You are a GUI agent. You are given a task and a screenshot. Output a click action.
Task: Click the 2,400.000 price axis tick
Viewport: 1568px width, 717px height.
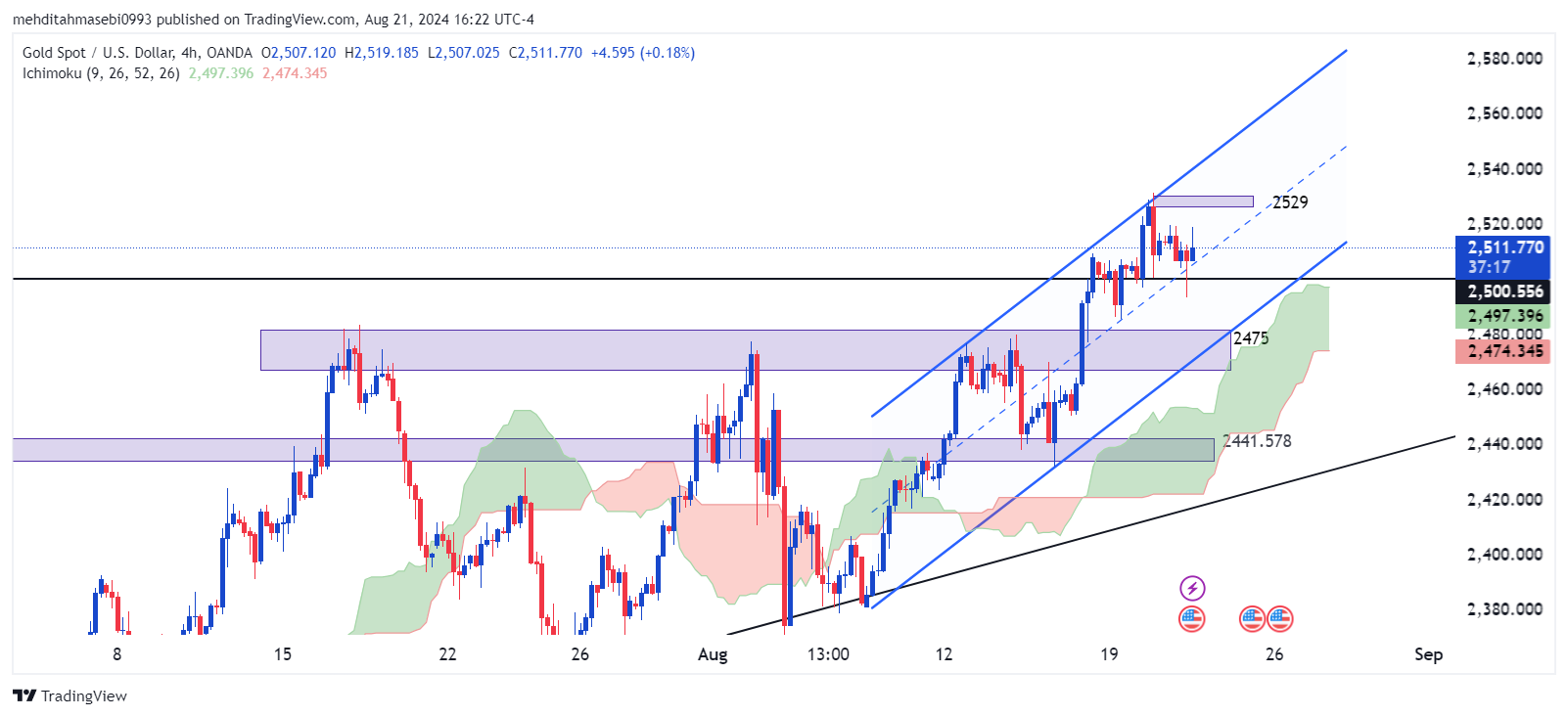(1504, 555)
